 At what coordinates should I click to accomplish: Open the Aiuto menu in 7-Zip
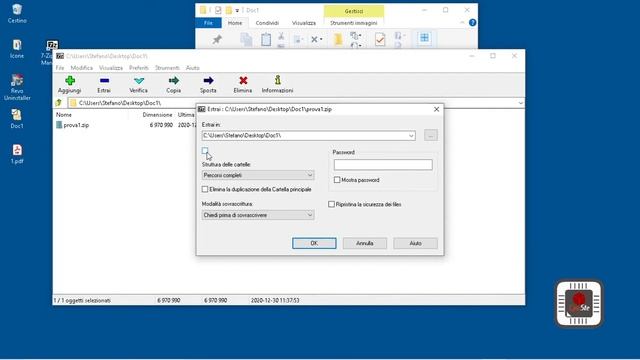click(x=193, y=68)
